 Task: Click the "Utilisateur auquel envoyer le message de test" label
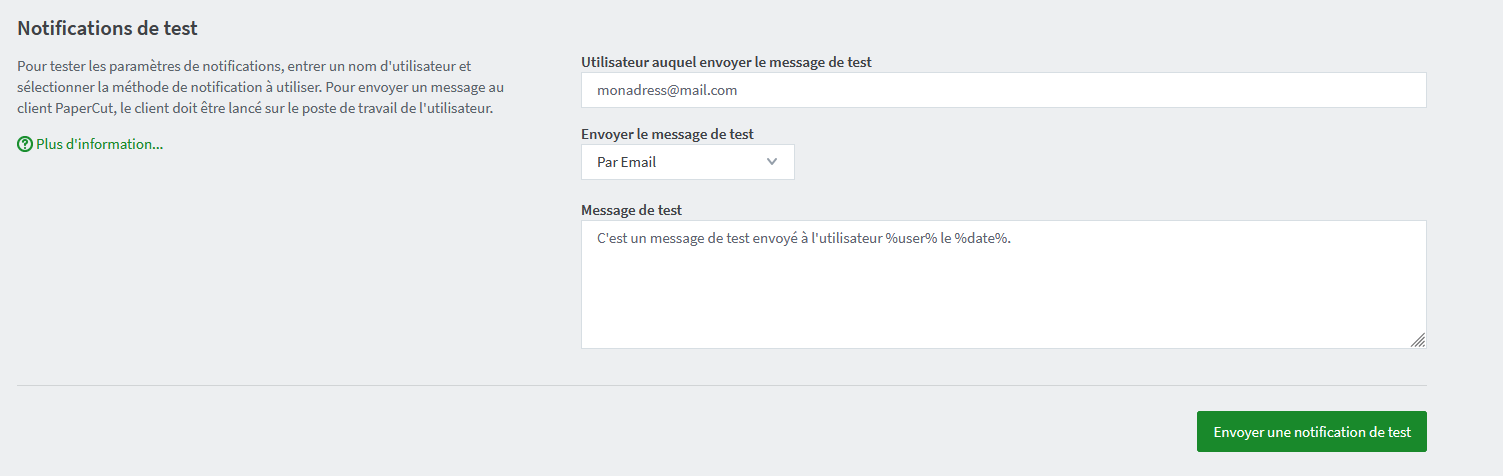(x=726, y=62)
